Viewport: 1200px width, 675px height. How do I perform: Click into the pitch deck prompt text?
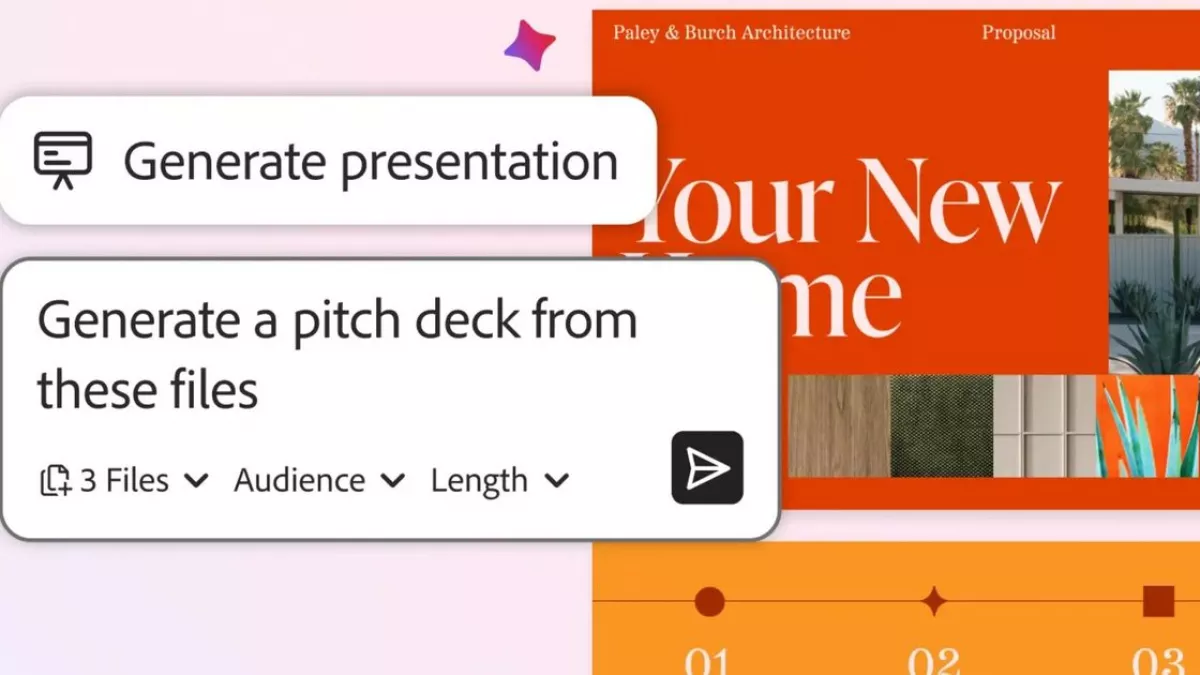tap(336, 354)
